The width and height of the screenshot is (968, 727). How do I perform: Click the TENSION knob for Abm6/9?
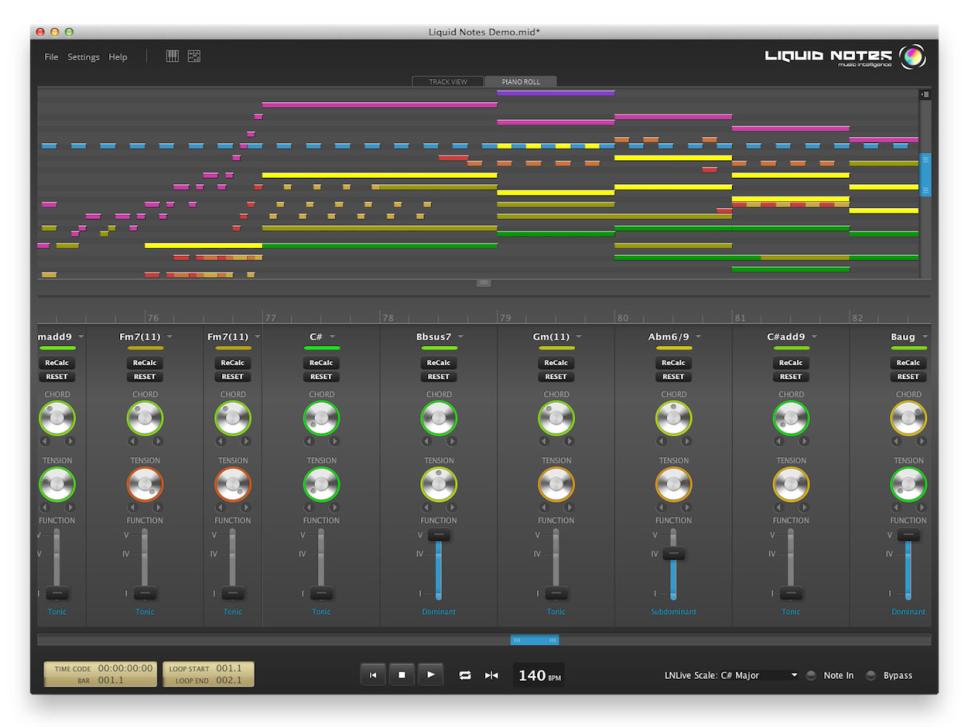tap(673, 485)
